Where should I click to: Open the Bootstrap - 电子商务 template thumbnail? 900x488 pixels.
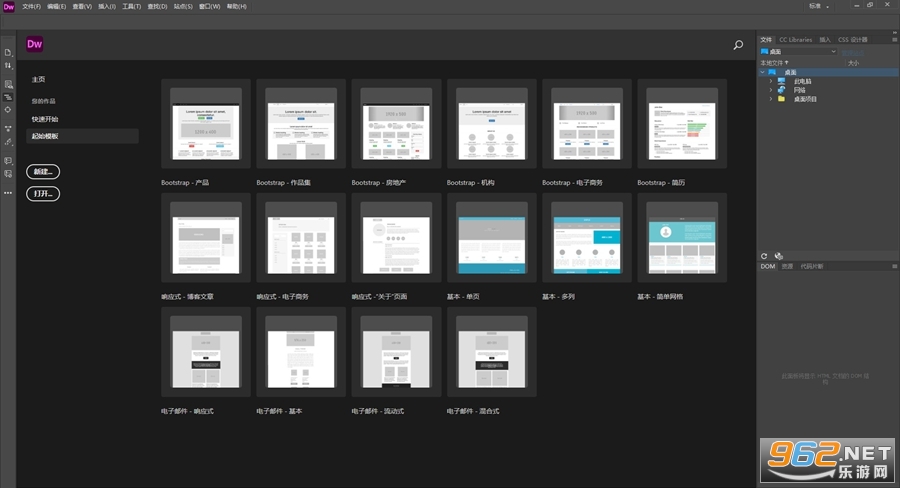tap(587, 123)
